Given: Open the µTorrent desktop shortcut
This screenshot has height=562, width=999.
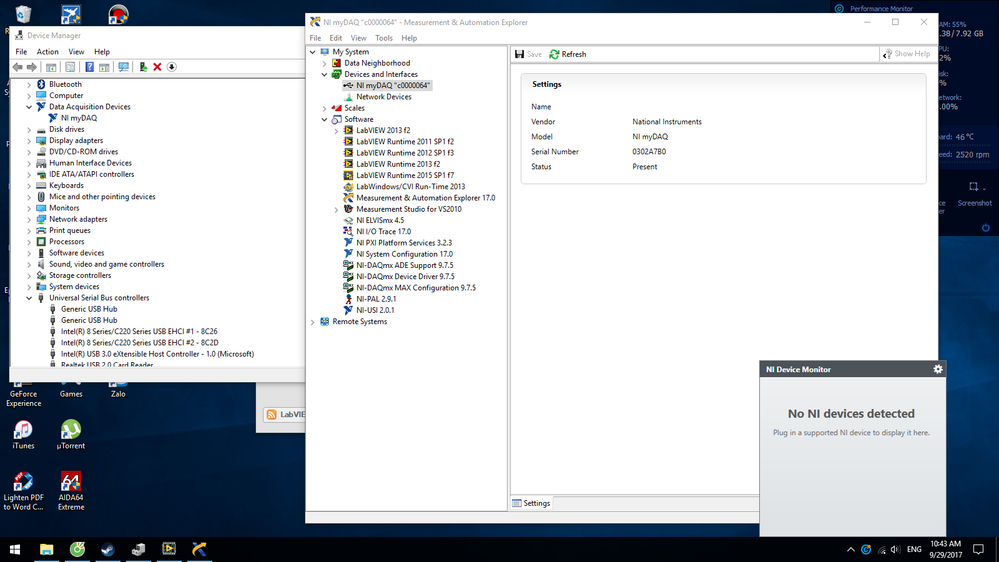Looking at the screenshot, I should click(71, 435).
